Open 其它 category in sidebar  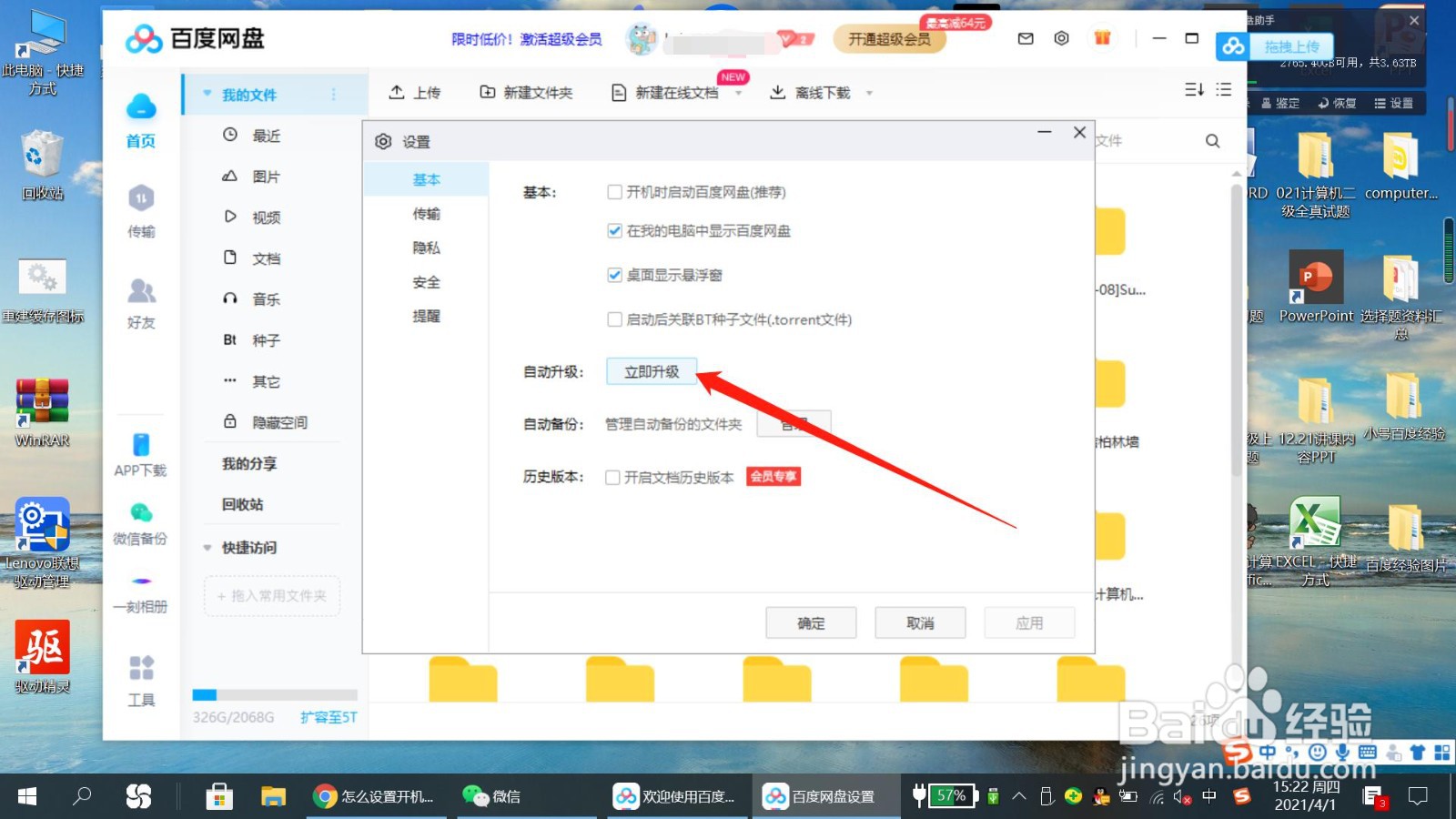point(252,381)
